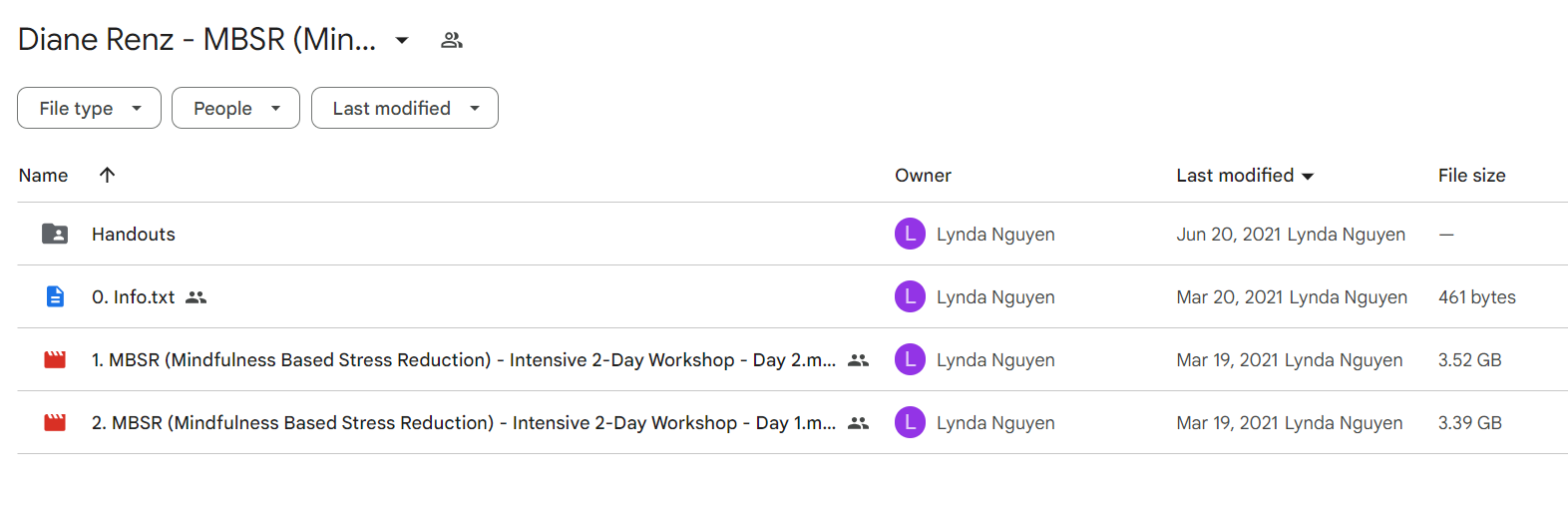Open the Day 2 MBSR workshop video
Screen dimensions: 1568x514
pyautogui.click(x=464, y=360)
